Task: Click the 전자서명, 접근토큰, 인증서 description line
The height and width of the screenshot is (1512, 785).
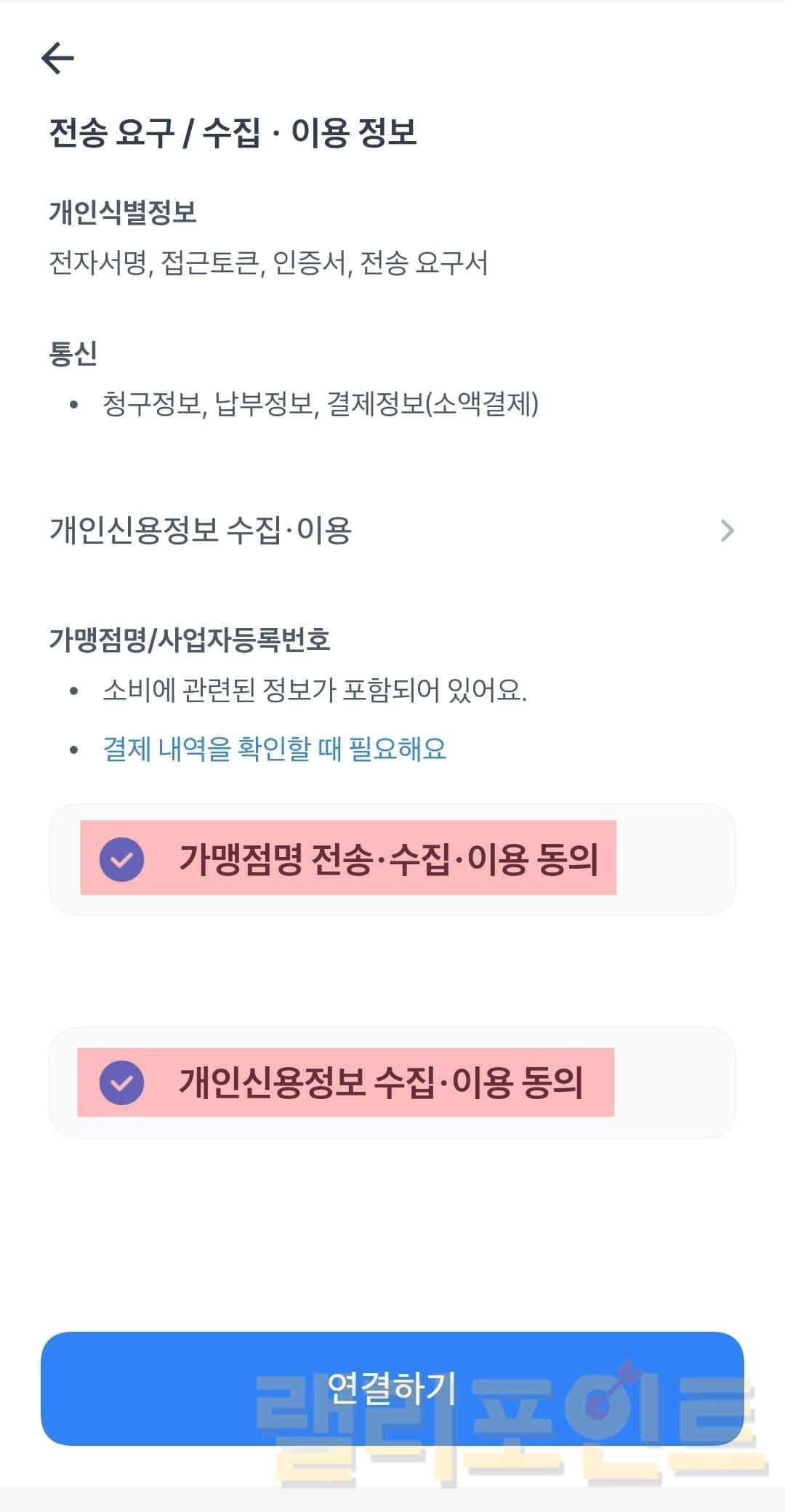Action: click(268, 263)
